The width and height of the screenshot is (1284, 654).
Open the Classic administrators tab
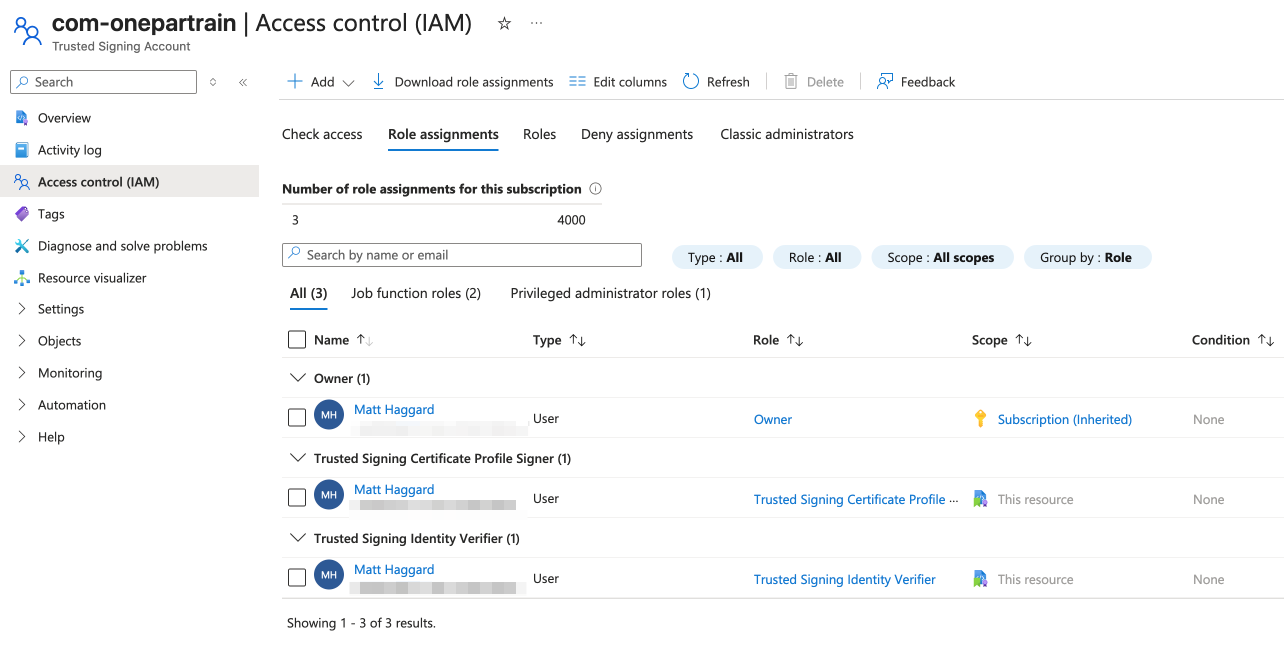pyautogui.click(x=787, y=134)
